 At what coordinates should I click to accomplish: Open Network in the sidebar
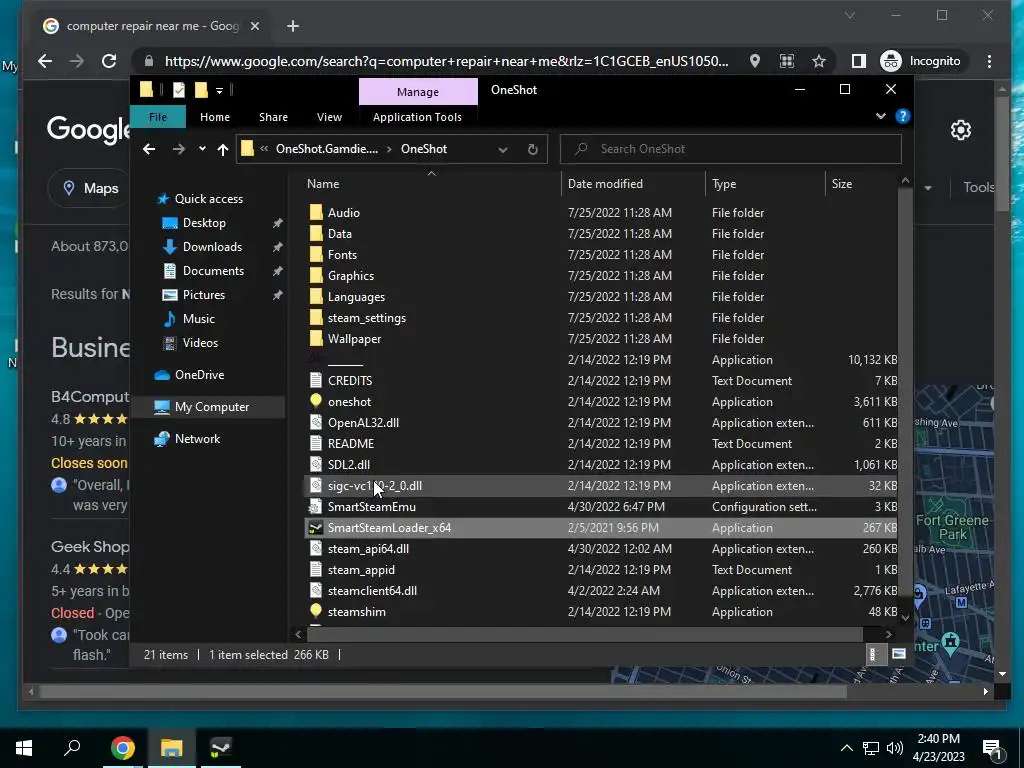pyautogui.click(x=197, y=439)
